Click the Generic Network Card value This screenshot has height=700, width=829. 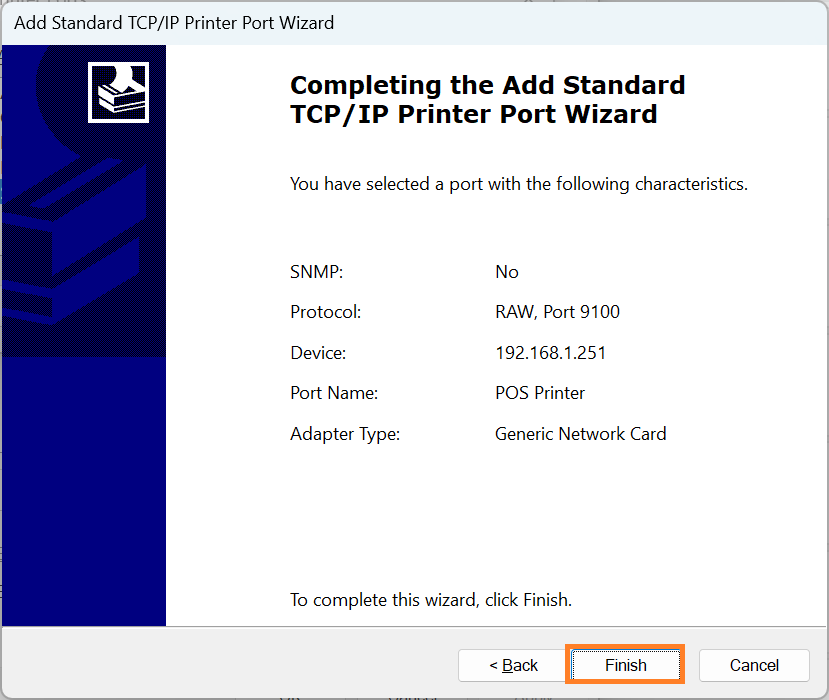[x=580, y=434]
